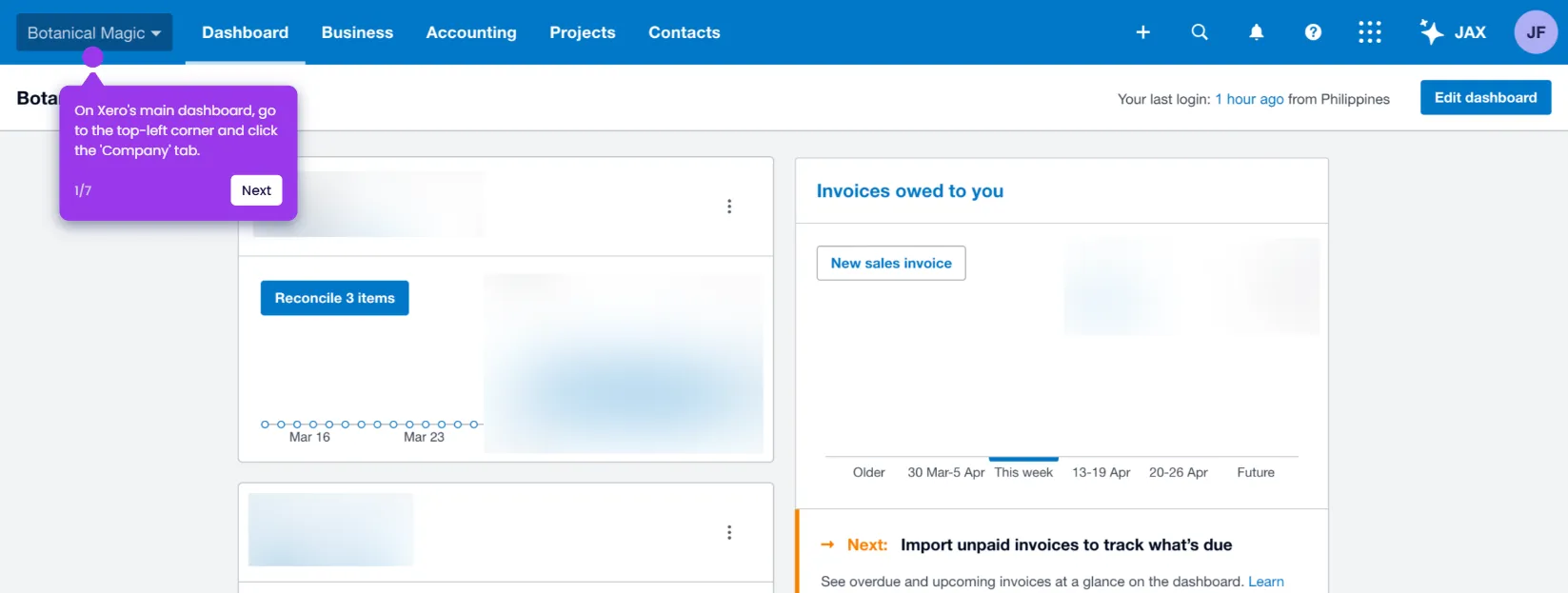
Task: Click the Edit dashboard button
Action: pos(1485,98)
